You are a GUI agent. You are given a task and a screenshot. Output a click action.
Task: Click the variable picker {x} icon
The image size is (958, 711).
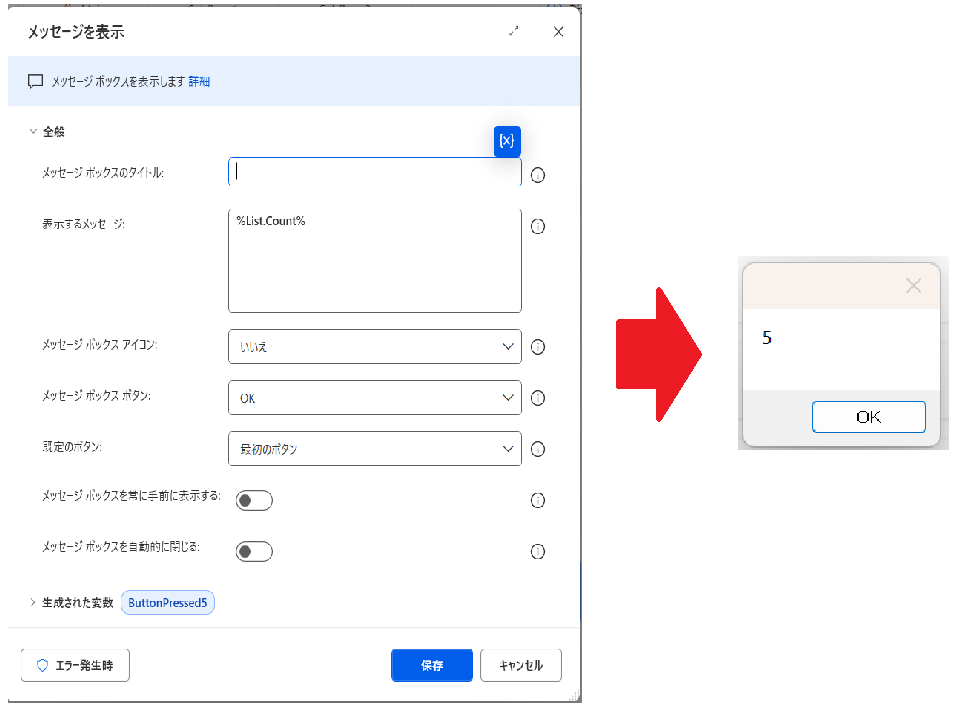[x=507, y=141]
